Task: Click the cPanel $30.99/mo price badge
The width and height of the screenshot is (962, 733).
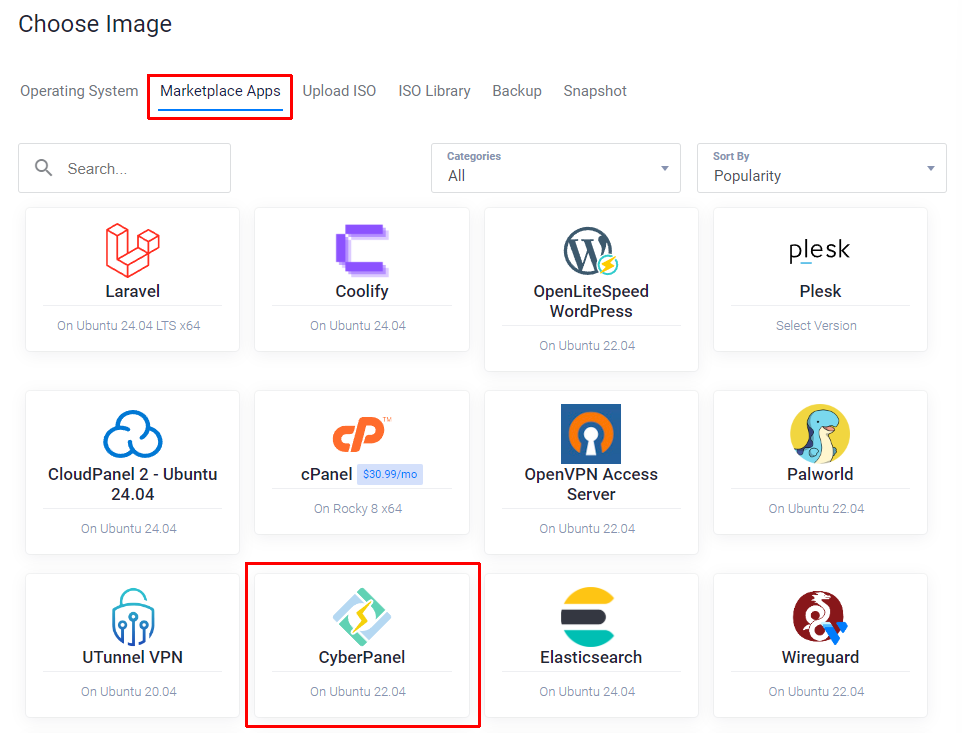Action: tap(390, 474)
